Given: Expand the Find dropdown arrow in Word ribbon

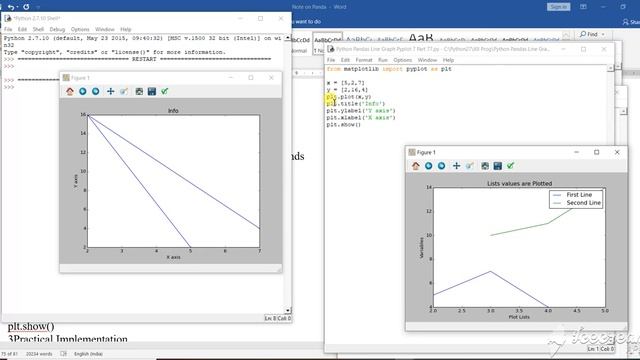Looking at the screenshot, I should (603, 34).
